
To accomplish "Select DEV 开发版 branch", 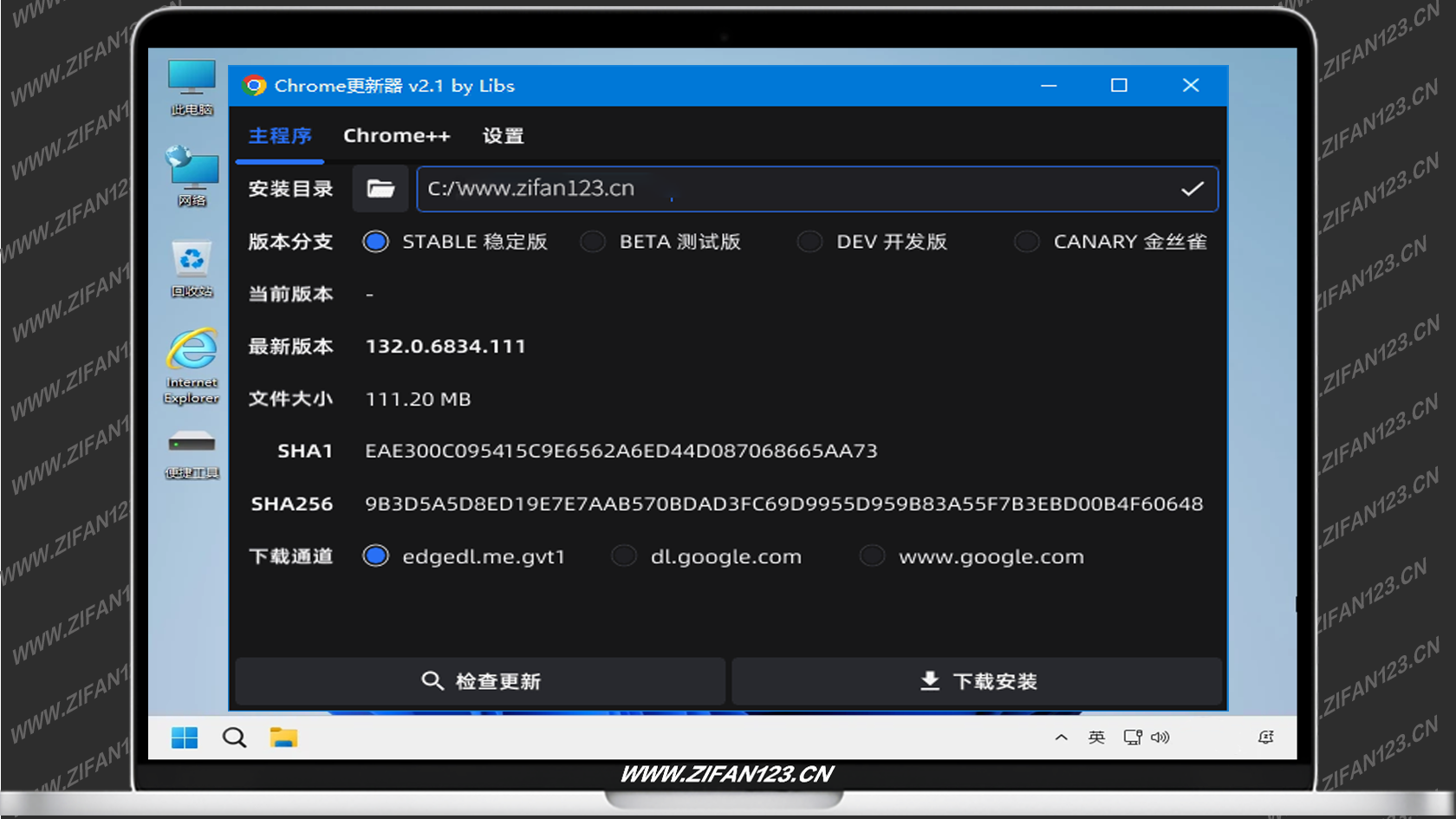I will tap(872, 242).
